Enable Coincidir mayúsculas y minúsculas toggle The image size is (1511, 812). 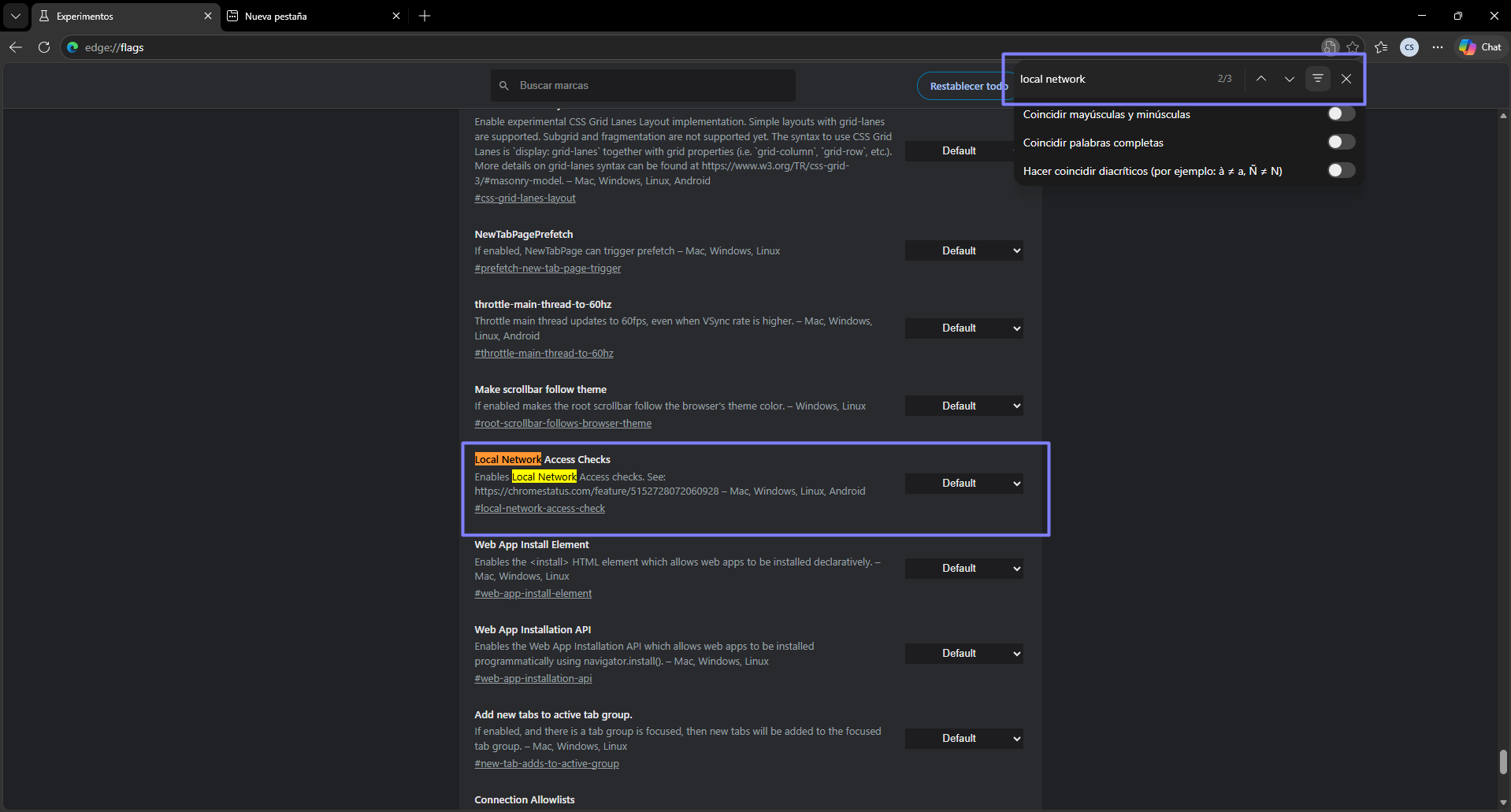click(x=1340, y=114)
